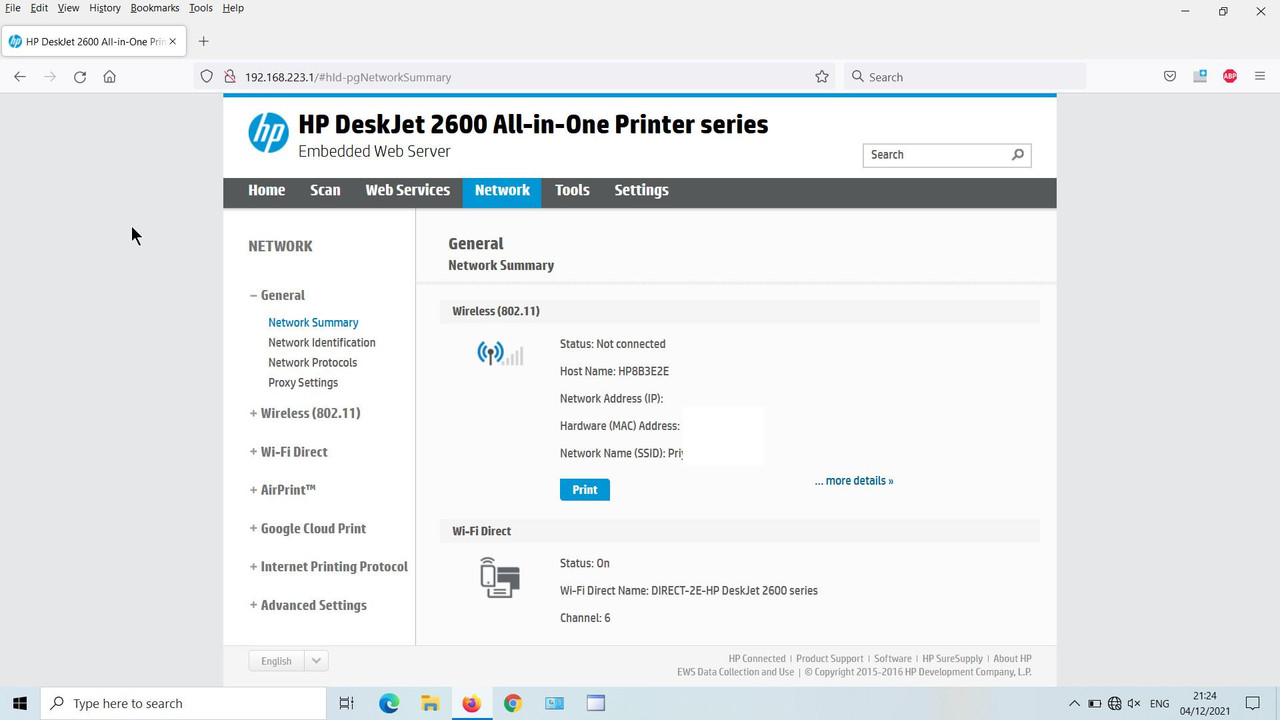The height and width of the screenshot is (720, 1280).
Task: Click the Wi-Fi Direct devices icon
Action: (x=500, y=578)
